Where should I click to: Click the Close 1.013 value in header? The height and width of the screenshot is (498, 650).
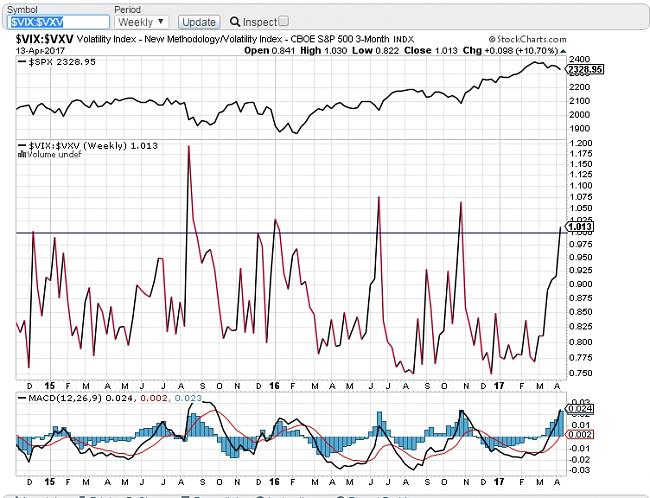pos(431,51)
